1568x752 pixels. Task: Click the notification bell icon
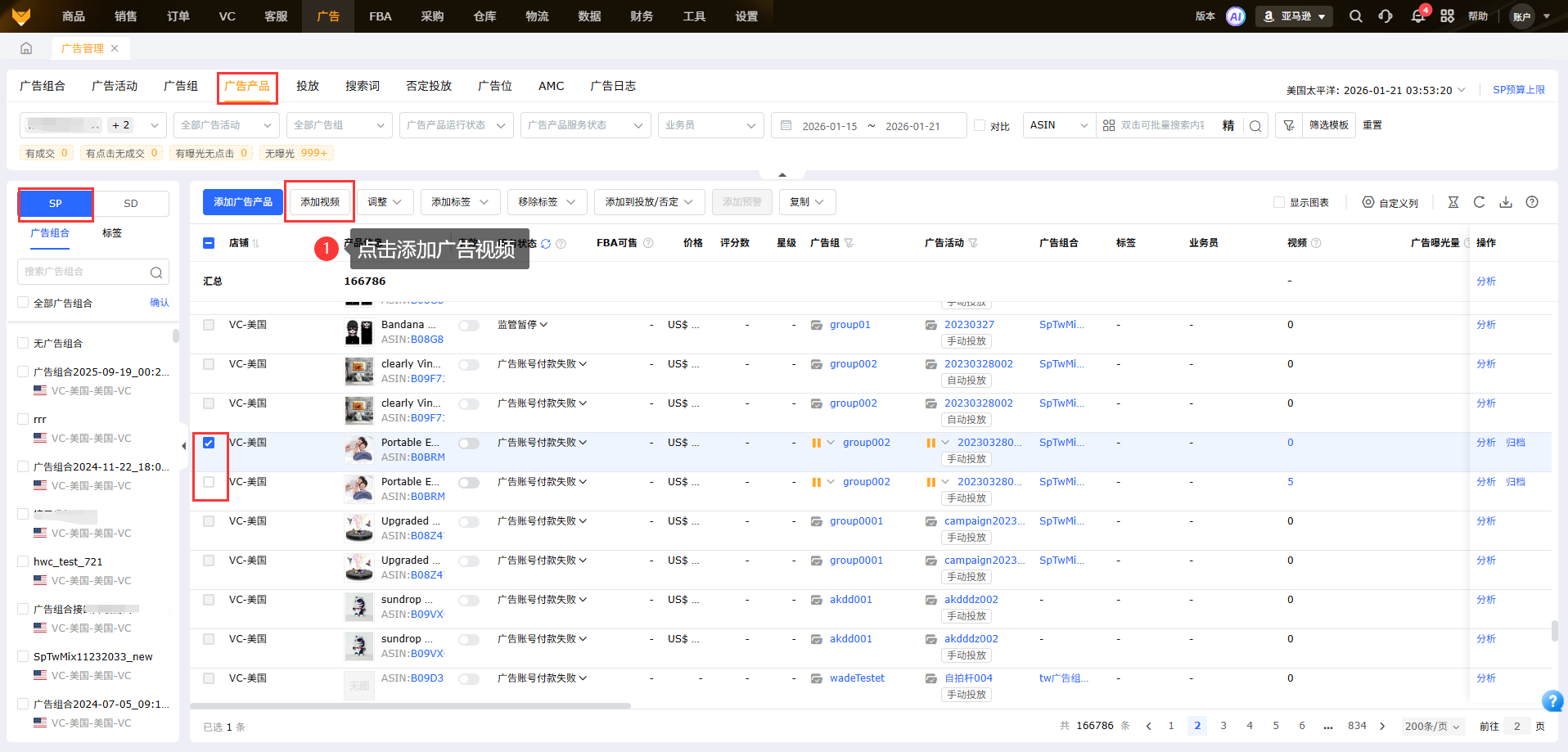pyautogui.click(x=1417, y=16)
